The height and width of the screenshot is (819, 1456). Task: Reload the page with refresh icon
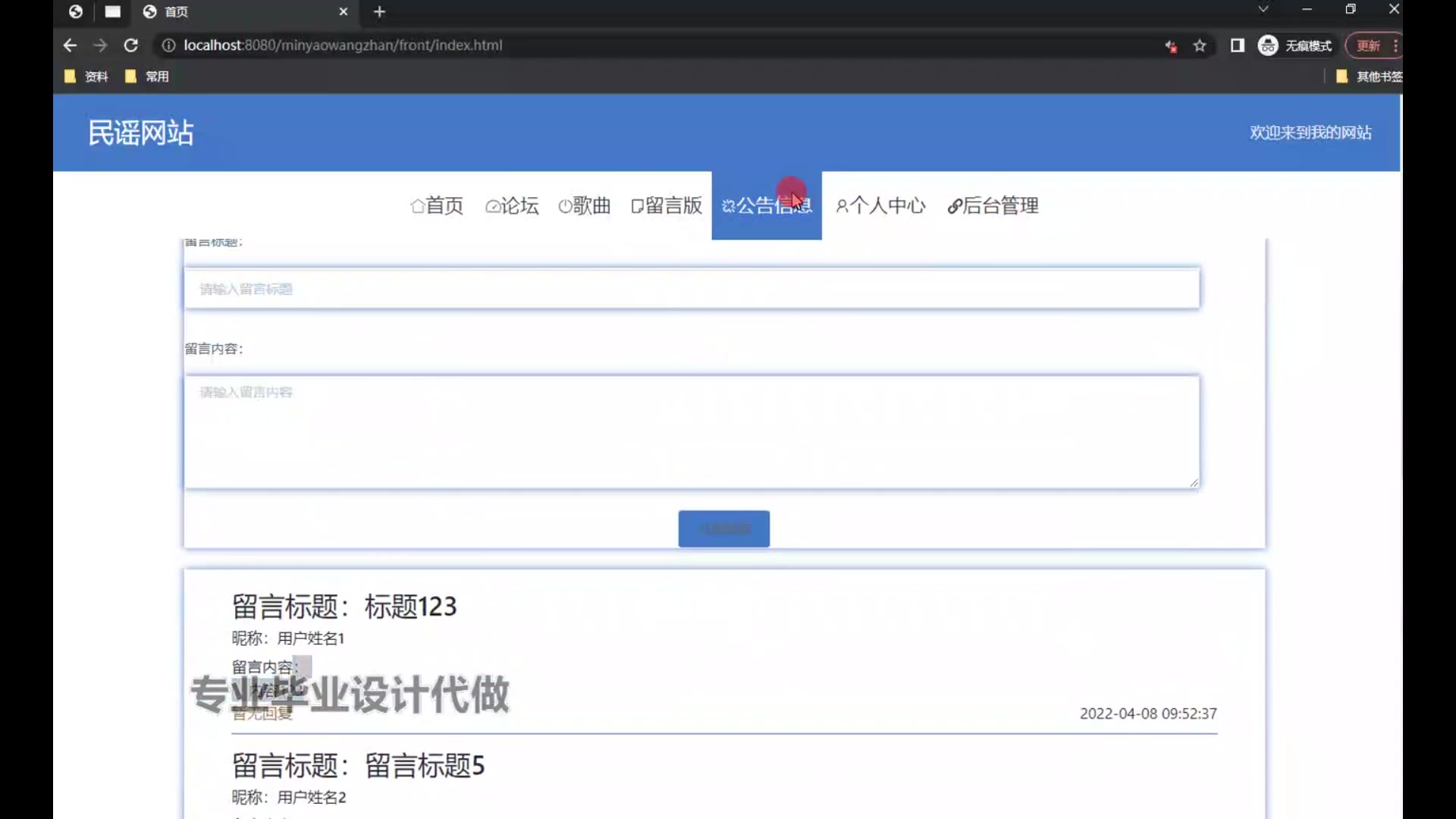pos(131,45)
